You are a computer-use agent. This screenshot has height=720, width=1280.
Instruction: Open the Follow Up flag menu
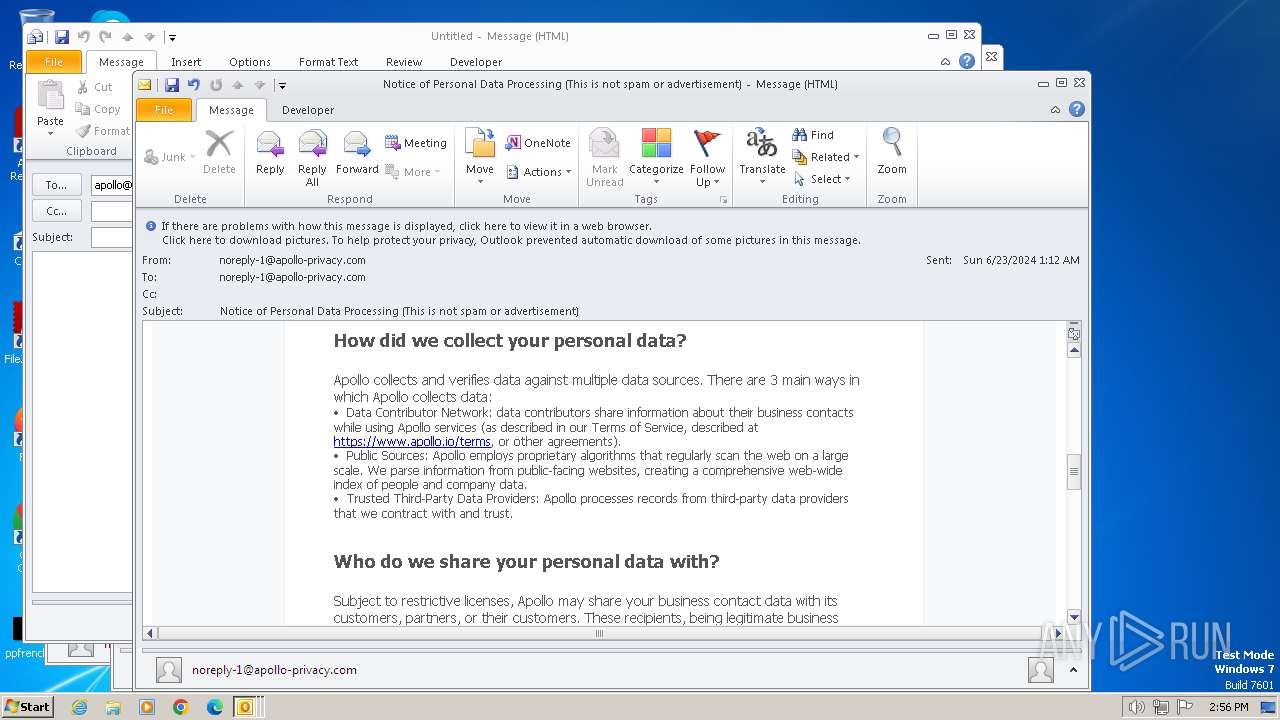tap(707, 156)
